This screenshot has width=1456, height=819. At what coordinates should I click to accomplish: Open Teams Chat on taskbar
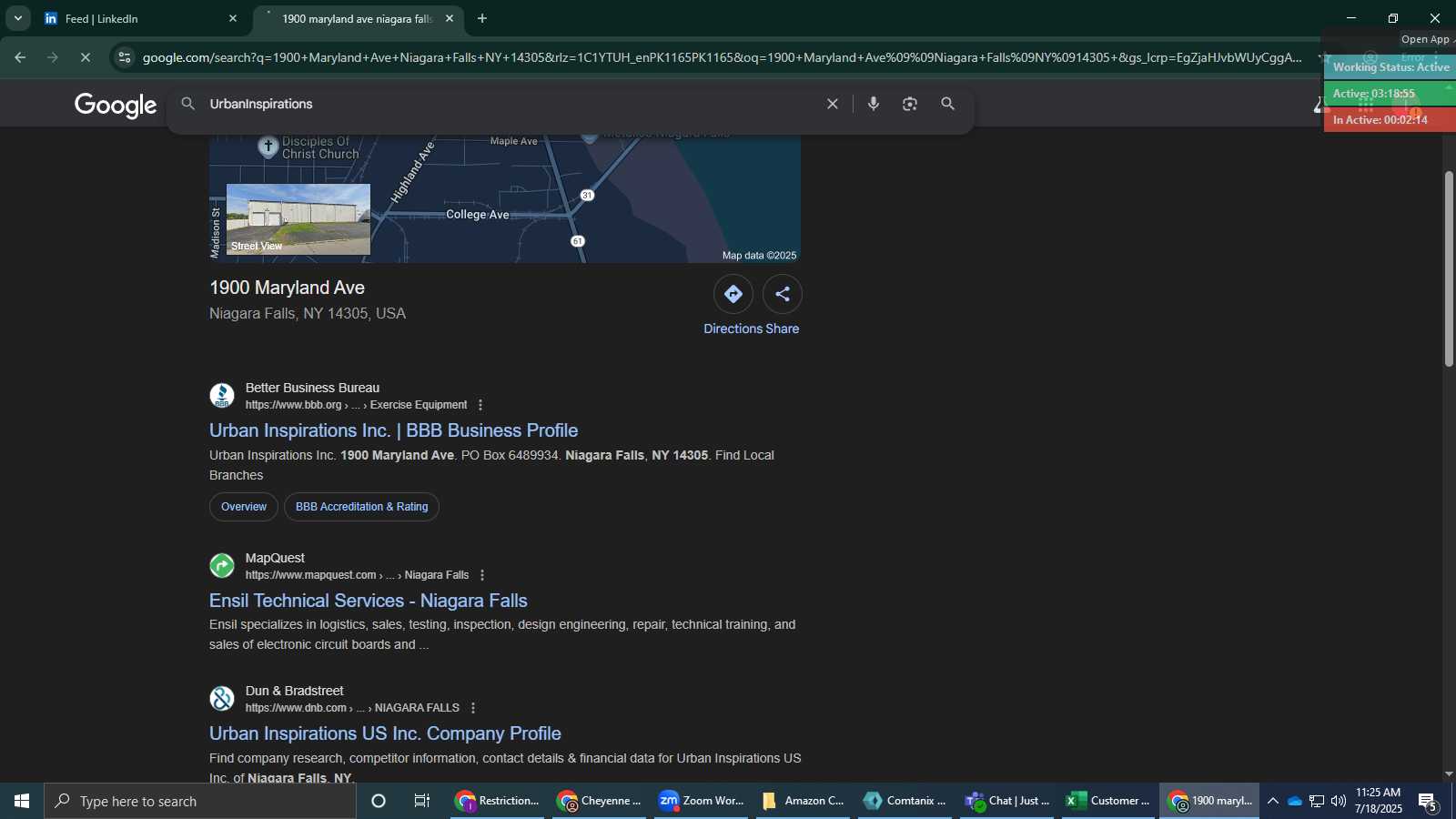[x=1008, y=801]
